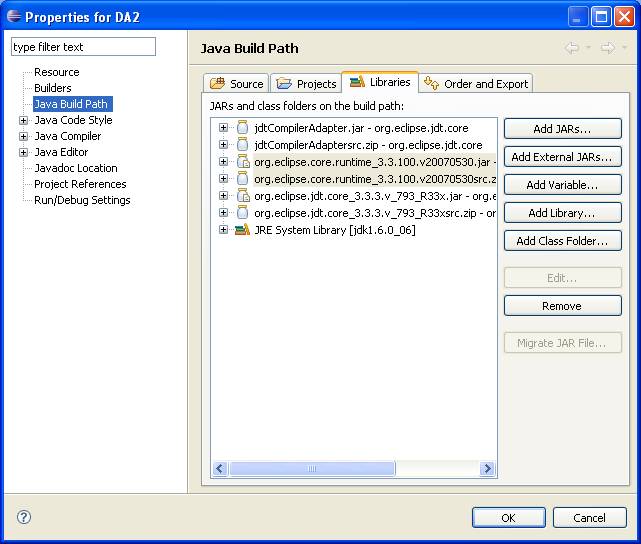641x544 pixels.
Task: Select org.eclipse.core.runtime_3.3.100.v20070530src.zip row
Action: point(374,179)
